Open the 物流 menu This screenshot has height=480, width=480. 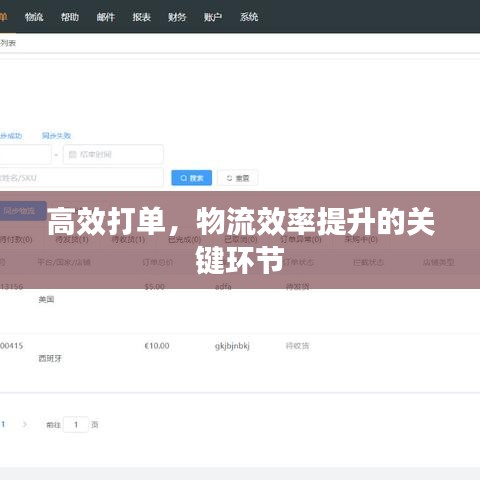point(34,17)
